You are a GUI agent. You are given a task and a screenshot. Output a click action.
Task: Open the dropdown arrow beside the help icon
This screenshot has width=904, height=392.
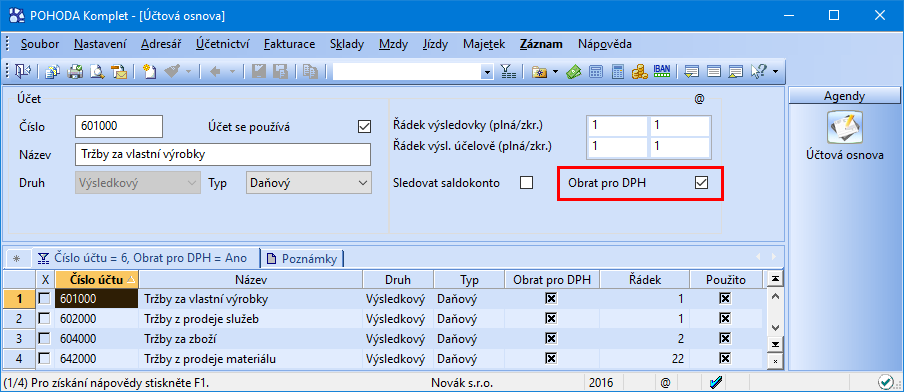[x=775, y=72]
